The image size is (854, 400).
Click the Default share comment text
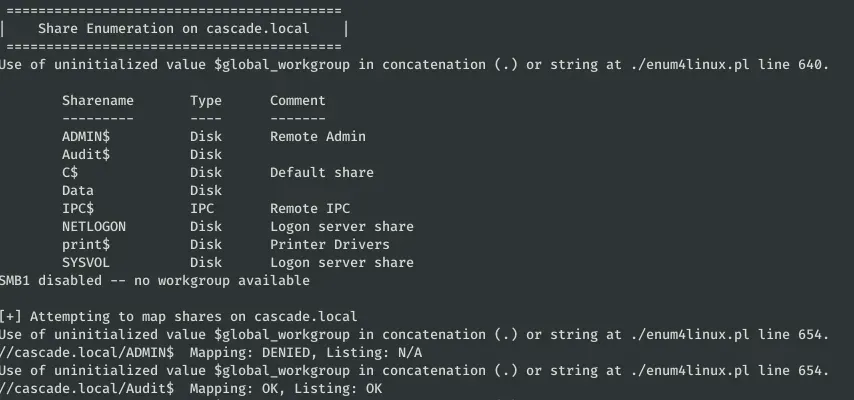click(x=322, y=173)
